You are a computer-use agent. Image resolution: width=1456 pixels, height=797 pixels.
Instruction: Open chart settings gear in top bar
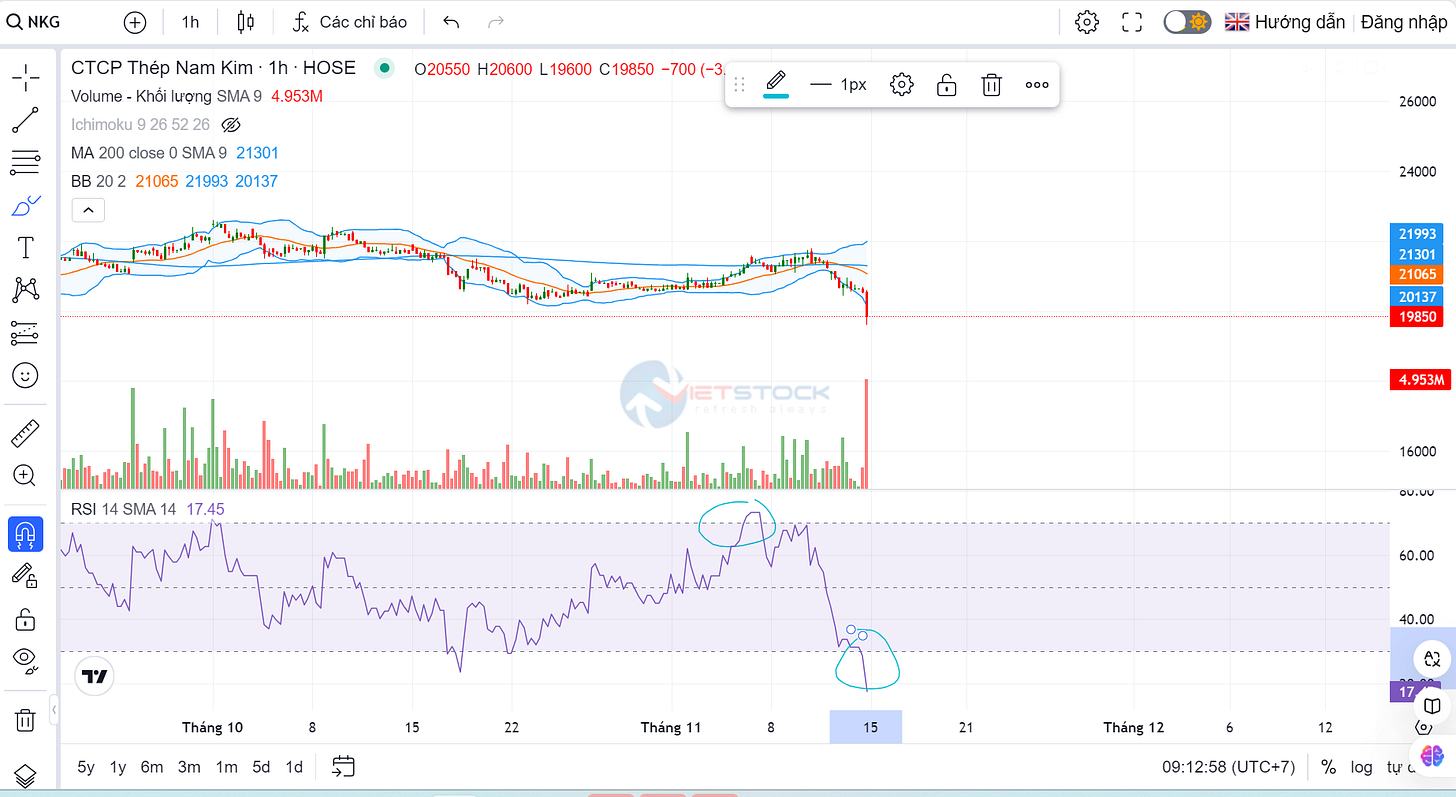point(1087,22)
